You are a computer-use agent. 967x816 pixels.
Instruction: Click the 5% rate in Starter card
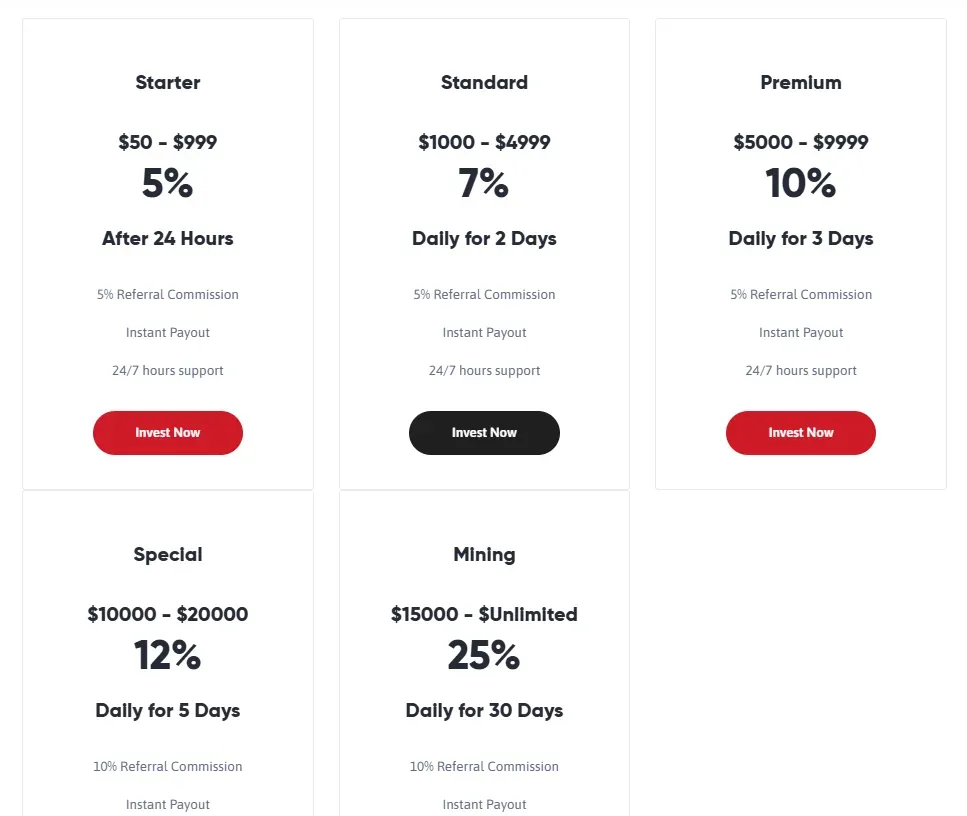[168, 184]
